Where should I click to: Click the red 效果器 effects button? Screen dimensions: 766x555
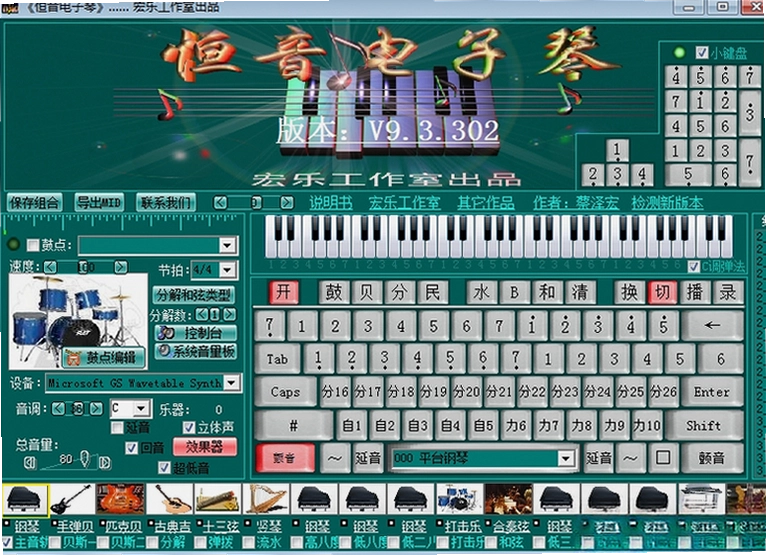coord(205,447)
